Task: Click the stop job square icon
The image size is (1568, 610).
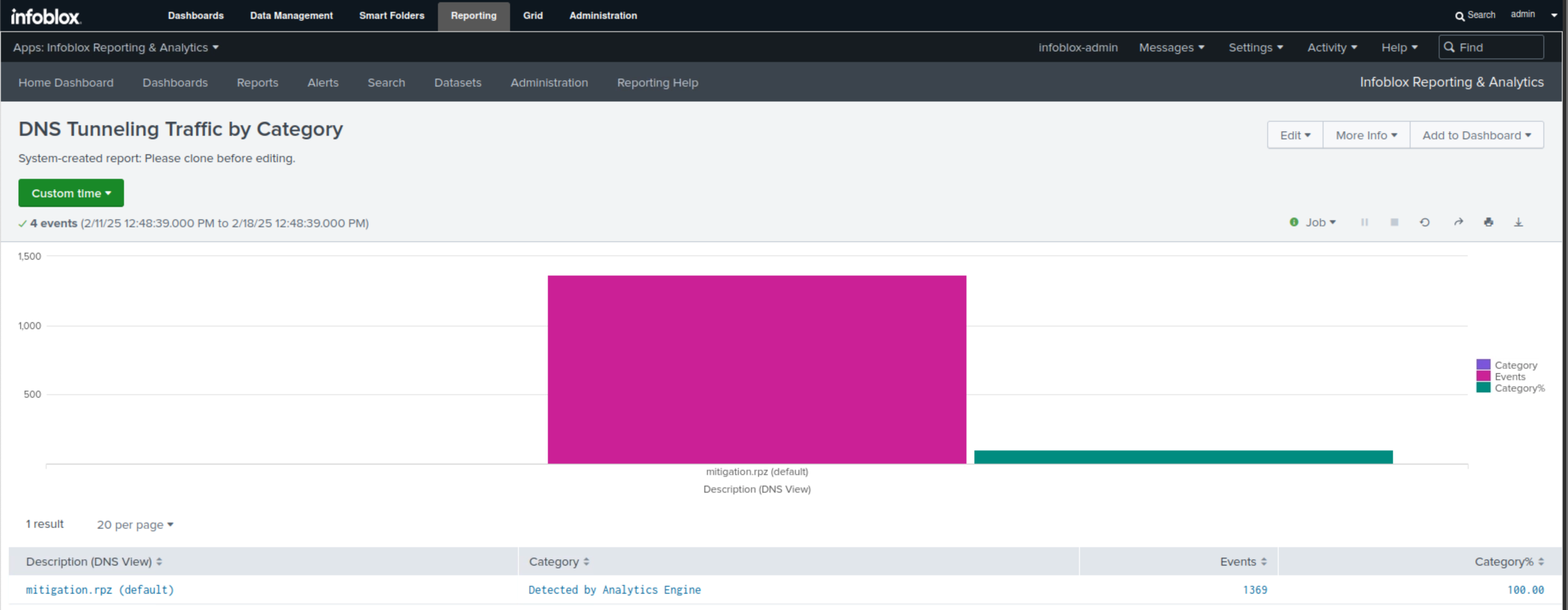Action: pos(1394,222)
